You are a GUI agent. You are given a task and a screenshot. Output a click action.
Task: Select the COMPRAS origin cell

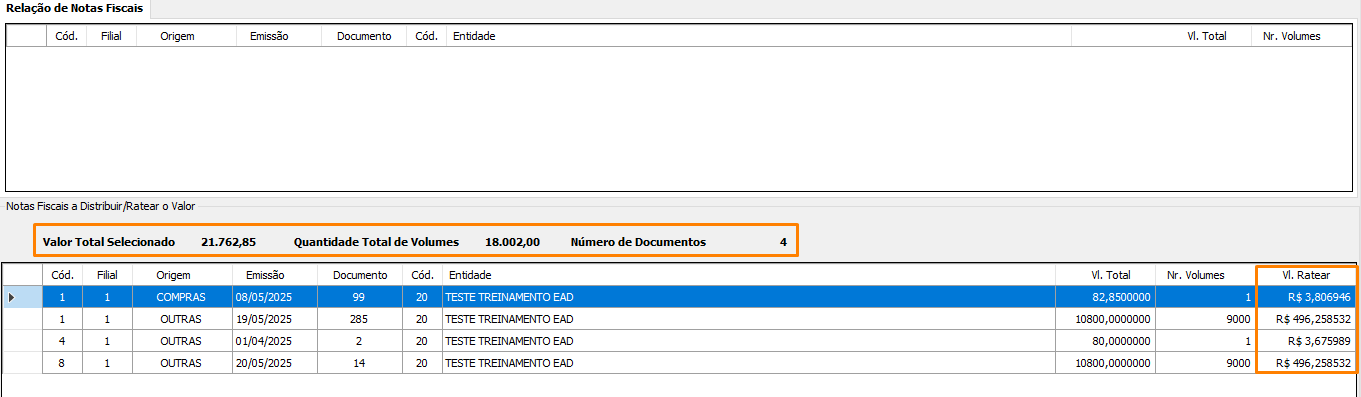[x=182, y=297]
